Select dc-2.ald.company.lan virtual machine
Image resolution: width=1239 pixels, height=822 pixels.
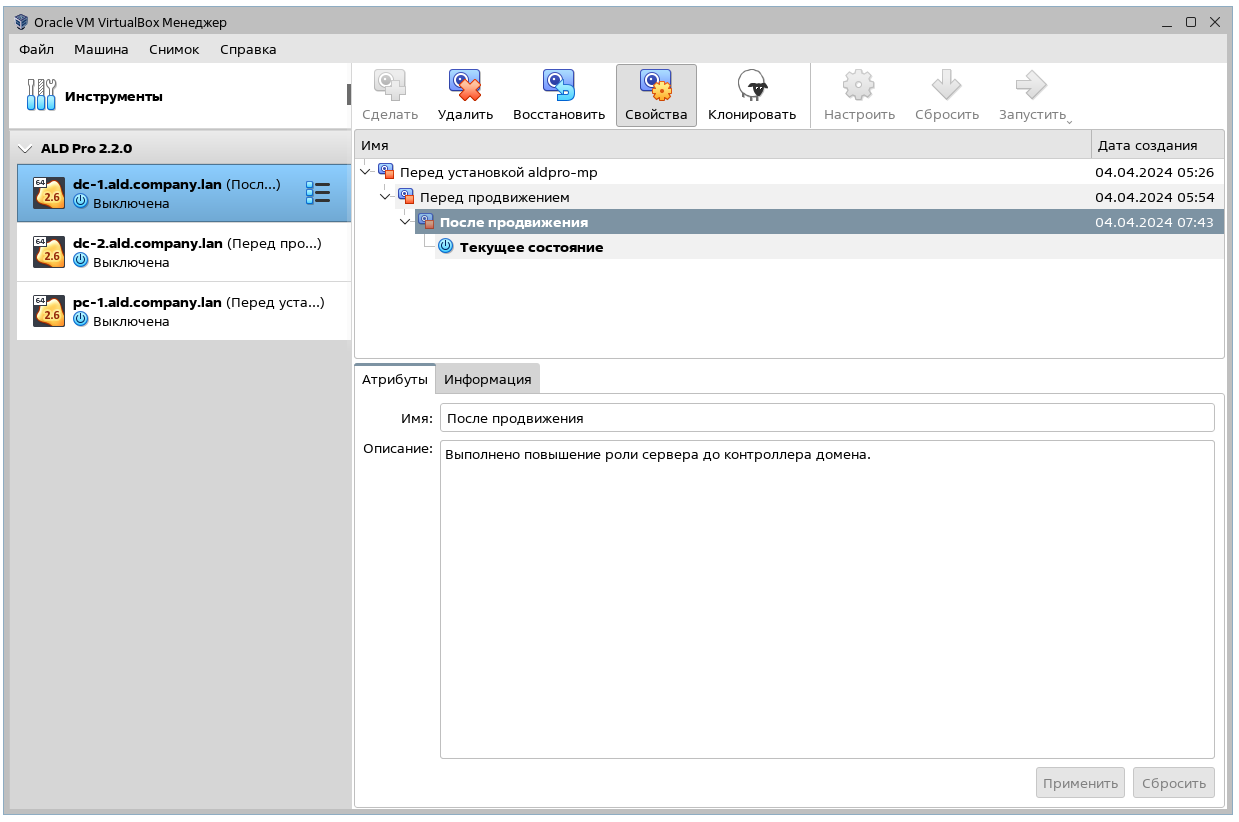tap(184, 252)
